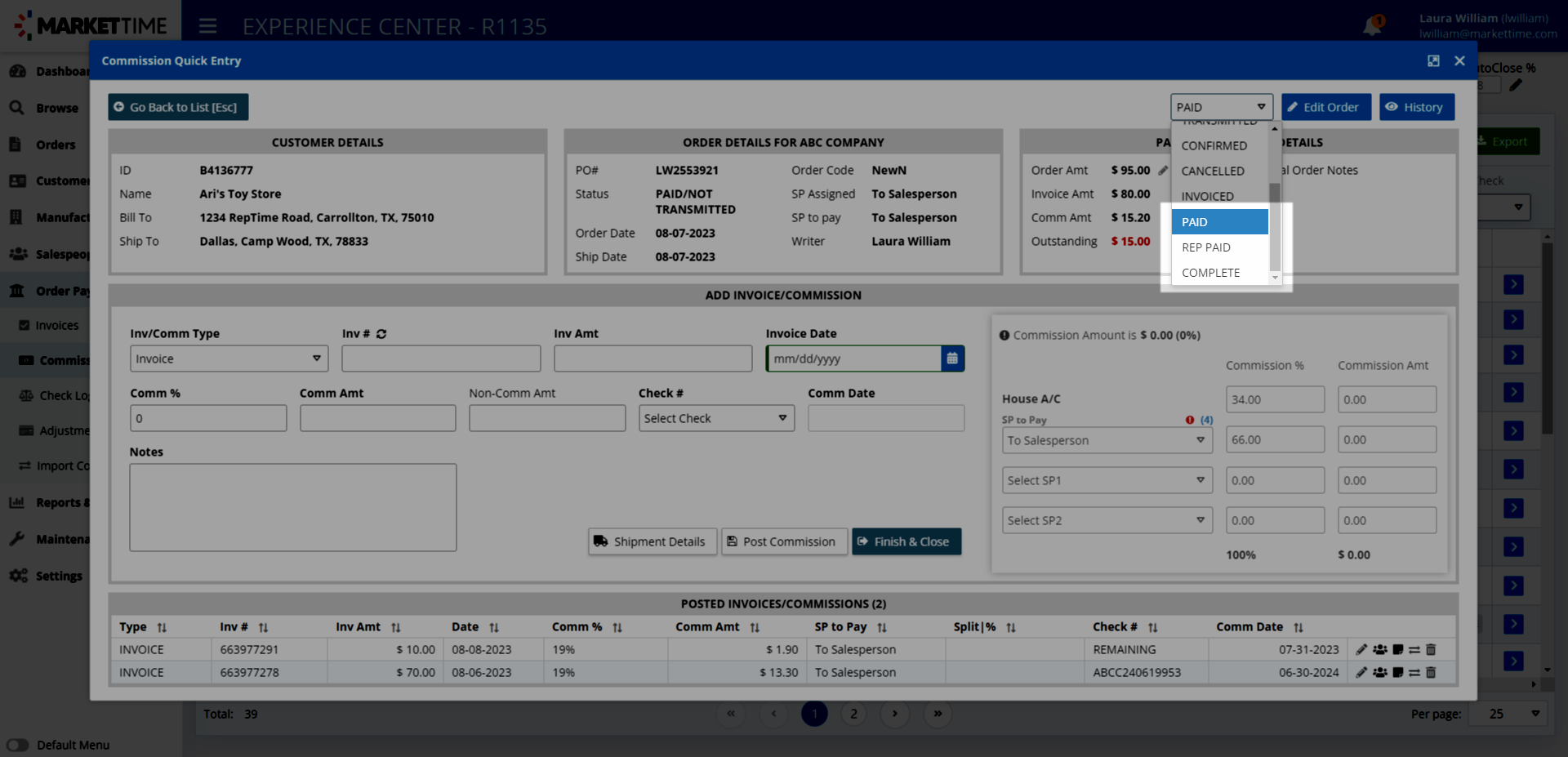Edit the invoice 663977291 row with pencil icon
The height and width of the screenshot is (757, 1568).
(1361, 650)
